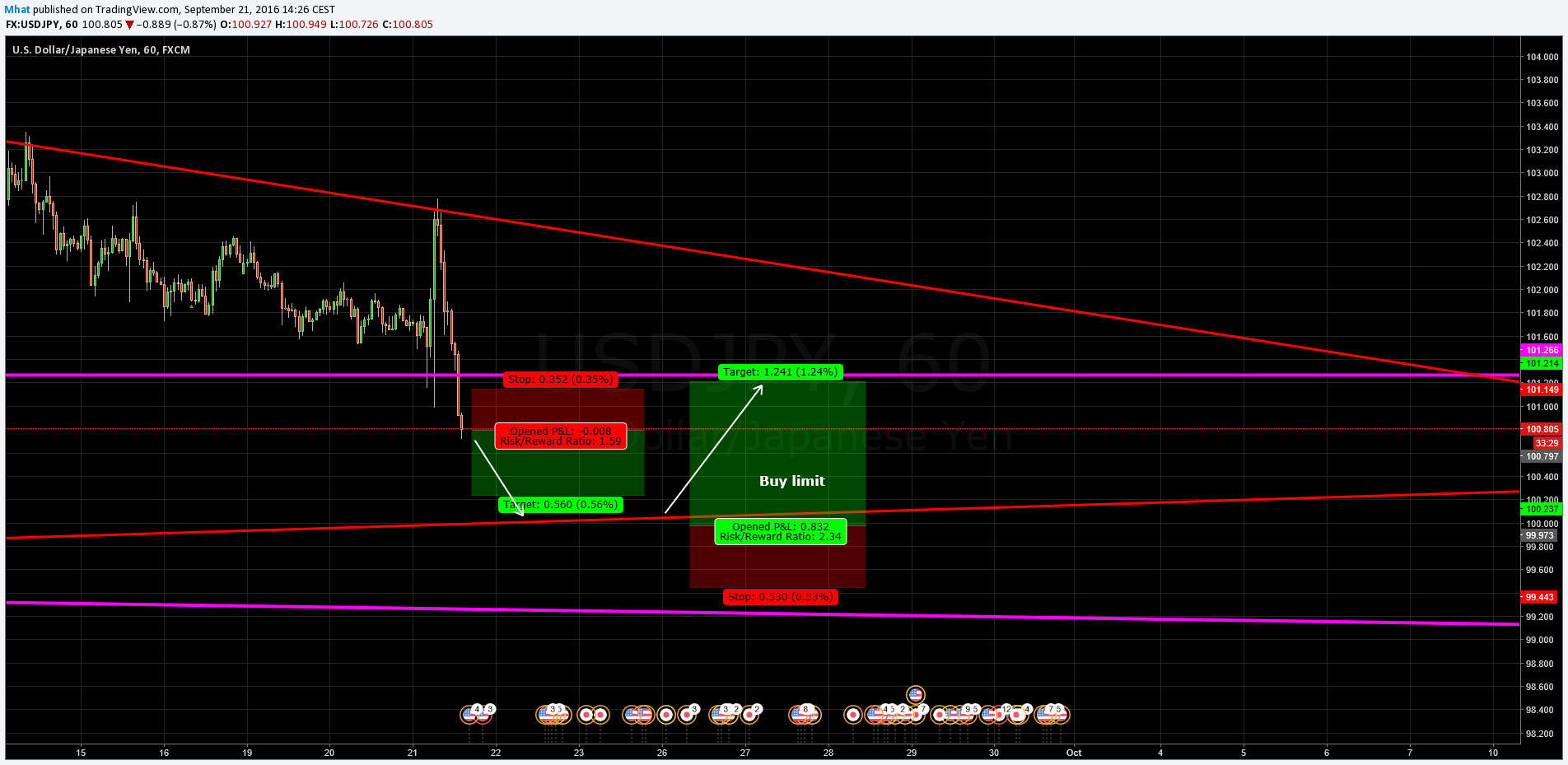Click the Japan flag event icon on September 28

coord(853,715)
